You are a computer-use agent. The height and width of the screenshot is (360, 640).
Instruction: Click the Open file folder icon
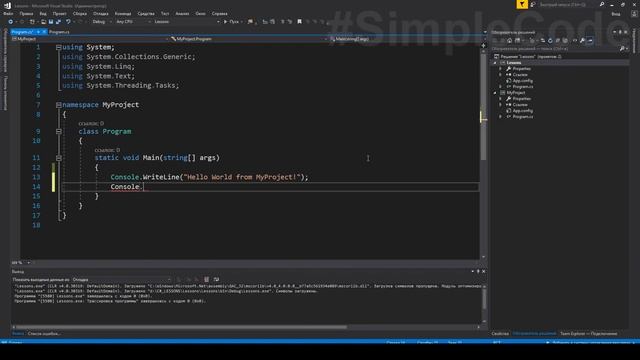(43, 22)
